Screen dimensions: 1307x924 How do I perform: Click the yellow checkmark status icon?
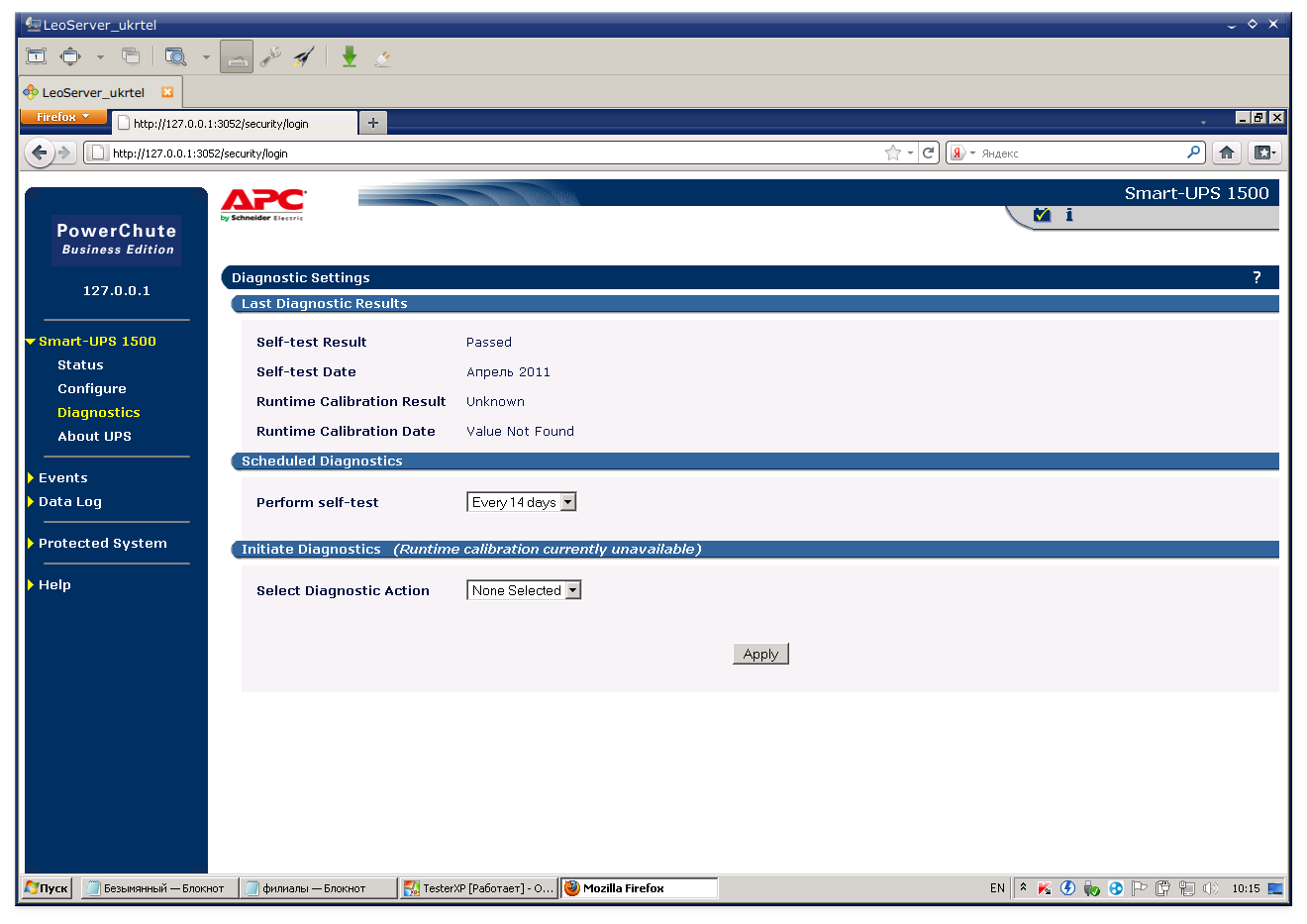(x=1042, y=215)
